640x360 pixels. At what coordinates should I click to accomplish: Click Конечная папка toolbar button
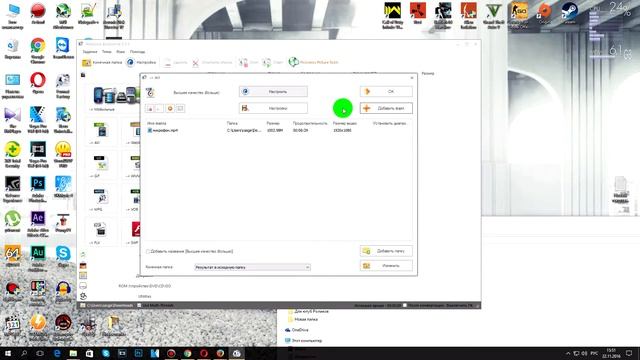[x=102, y=62]
